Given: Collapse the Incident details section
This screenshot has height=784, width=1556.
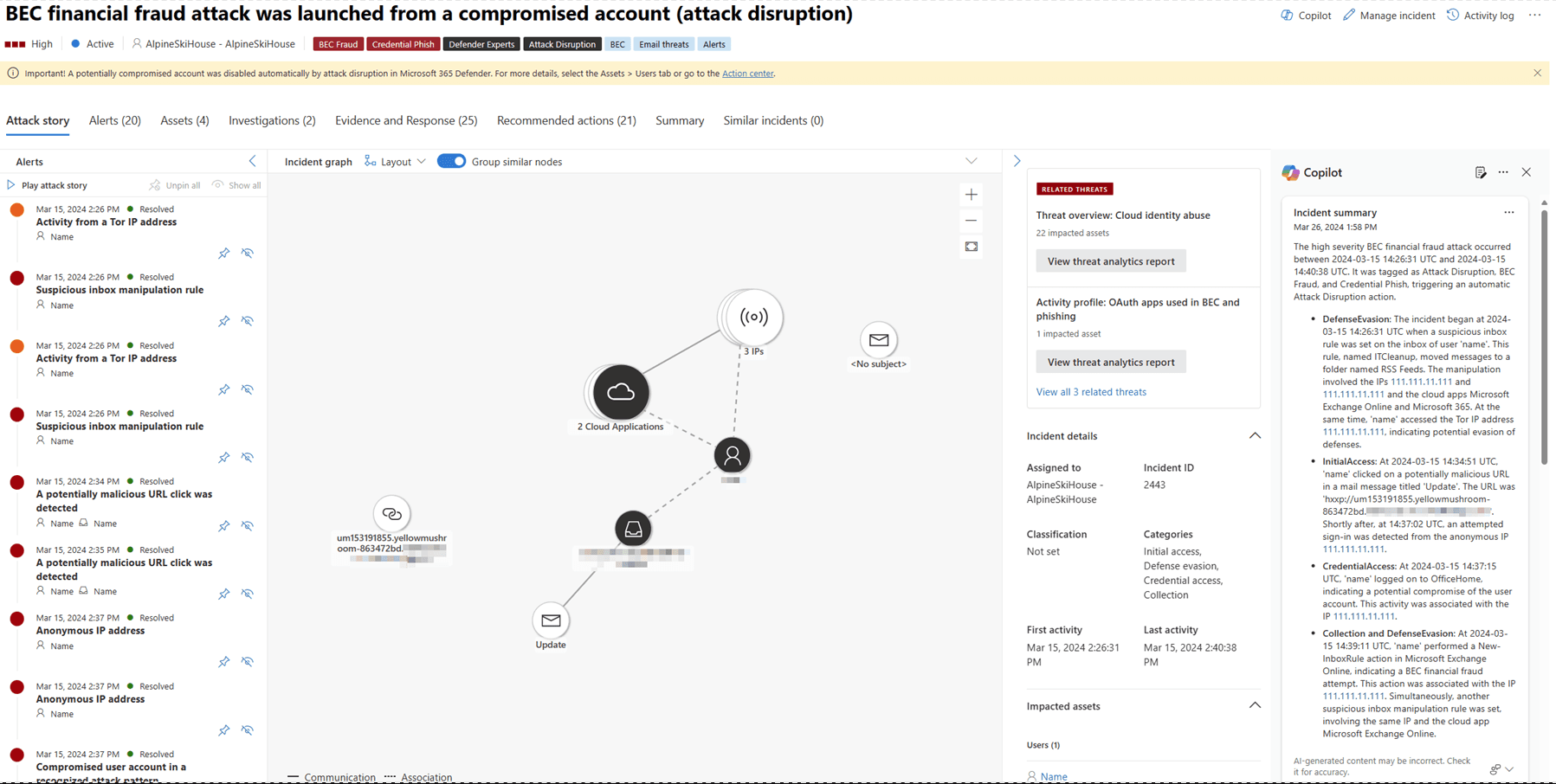Looking at the screenshot, I should coord(1255,435).
